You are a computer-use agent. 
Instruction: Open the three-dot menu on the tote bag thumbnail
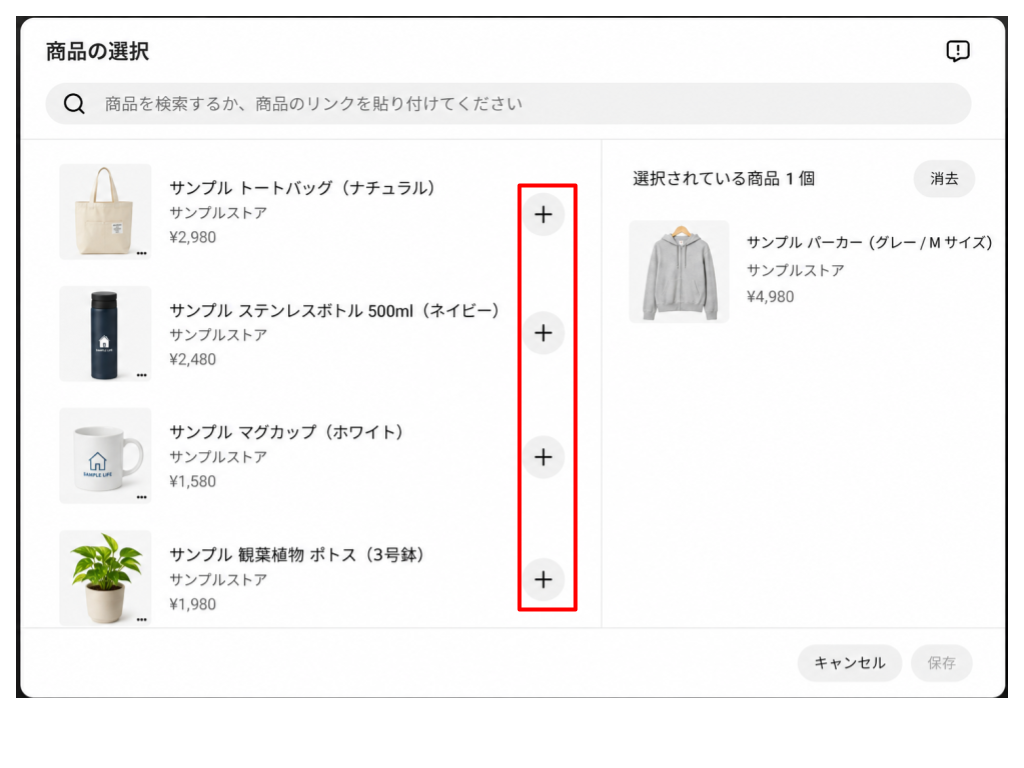tap(142, 253)
